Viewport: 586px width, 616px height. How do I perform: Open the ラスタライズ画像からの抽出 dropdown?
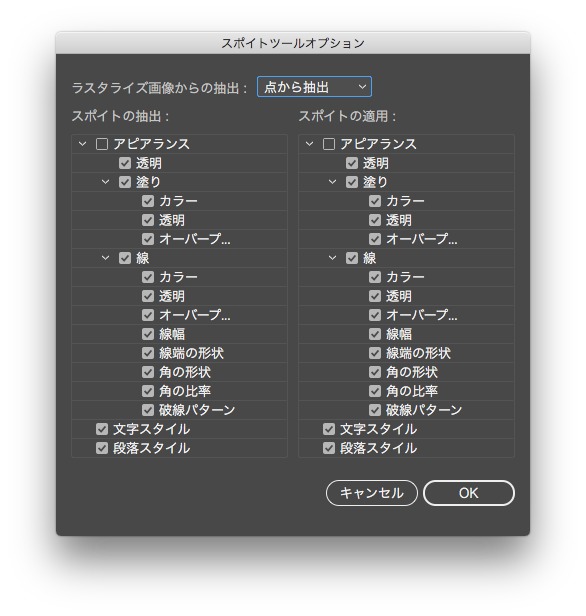pyautogui.click(x=314, y=87)
